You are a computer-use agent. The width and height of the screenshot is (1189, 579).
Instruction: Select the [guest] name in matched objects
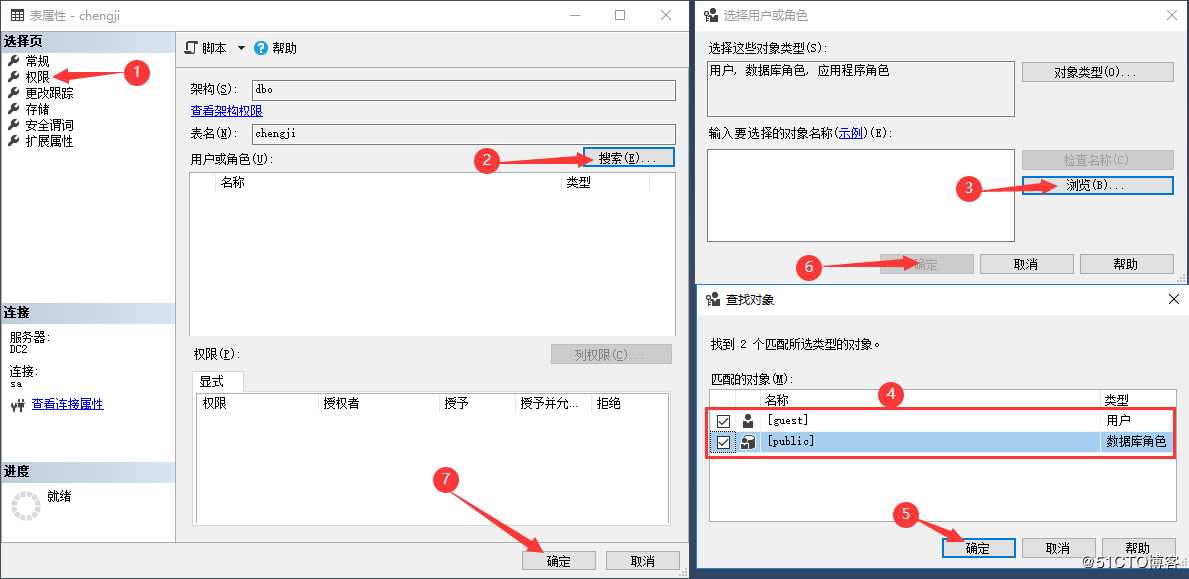point(788,421)
